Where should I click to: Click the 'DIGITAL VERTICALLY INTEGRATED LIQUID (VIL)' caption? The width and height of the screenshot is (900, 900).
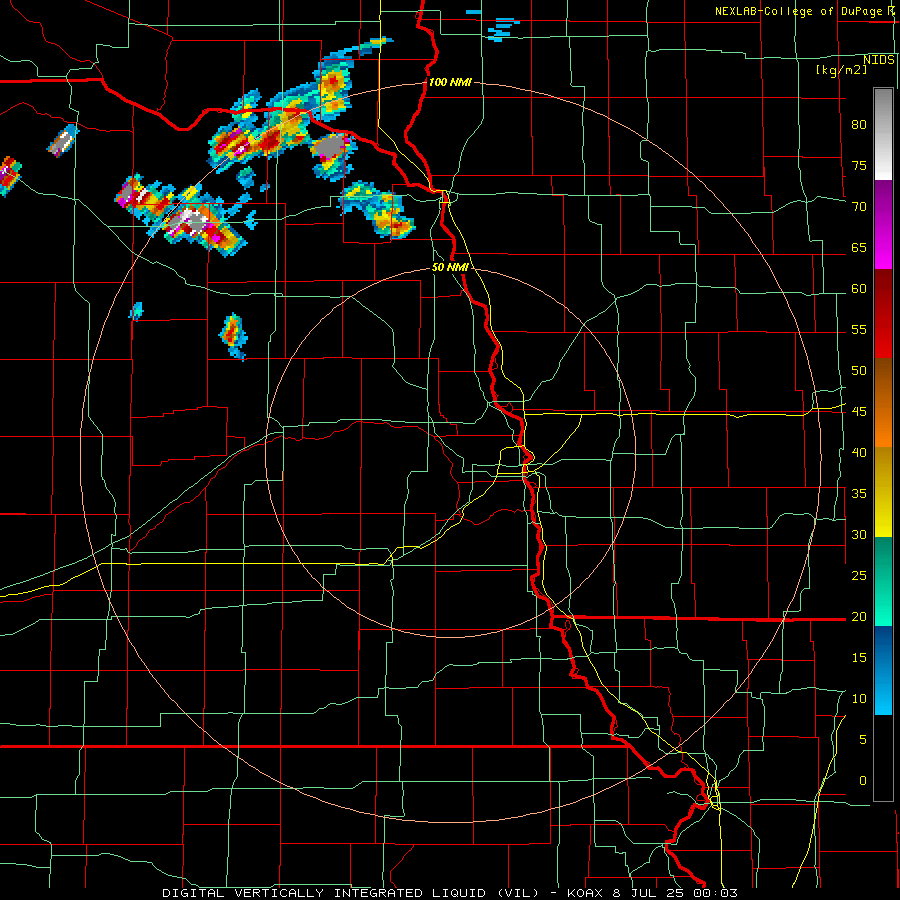[x=351, y=893]
